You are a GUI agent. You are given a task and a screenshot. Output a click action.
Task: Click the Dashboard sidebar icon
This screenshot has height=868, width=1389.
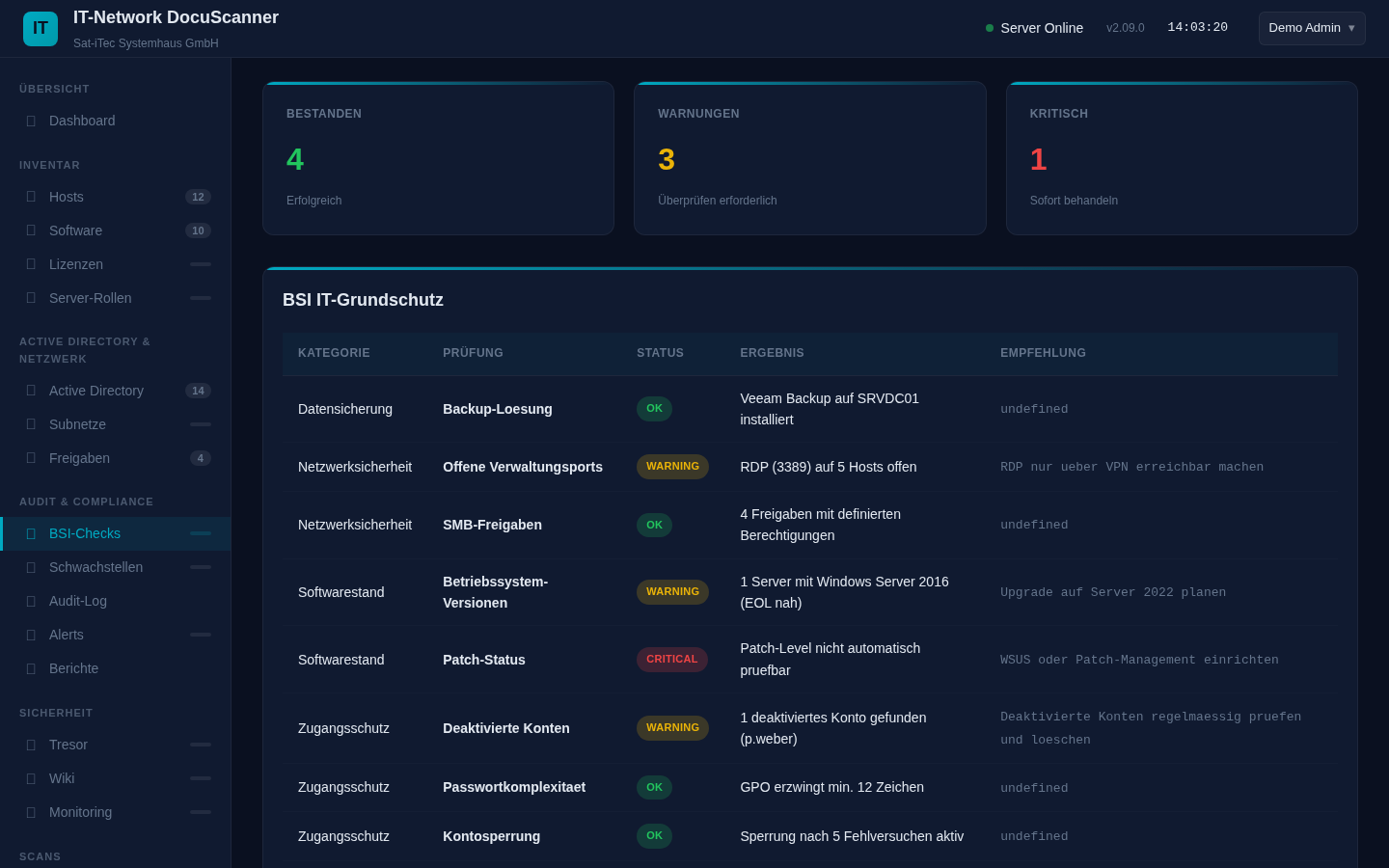[31, 121]
